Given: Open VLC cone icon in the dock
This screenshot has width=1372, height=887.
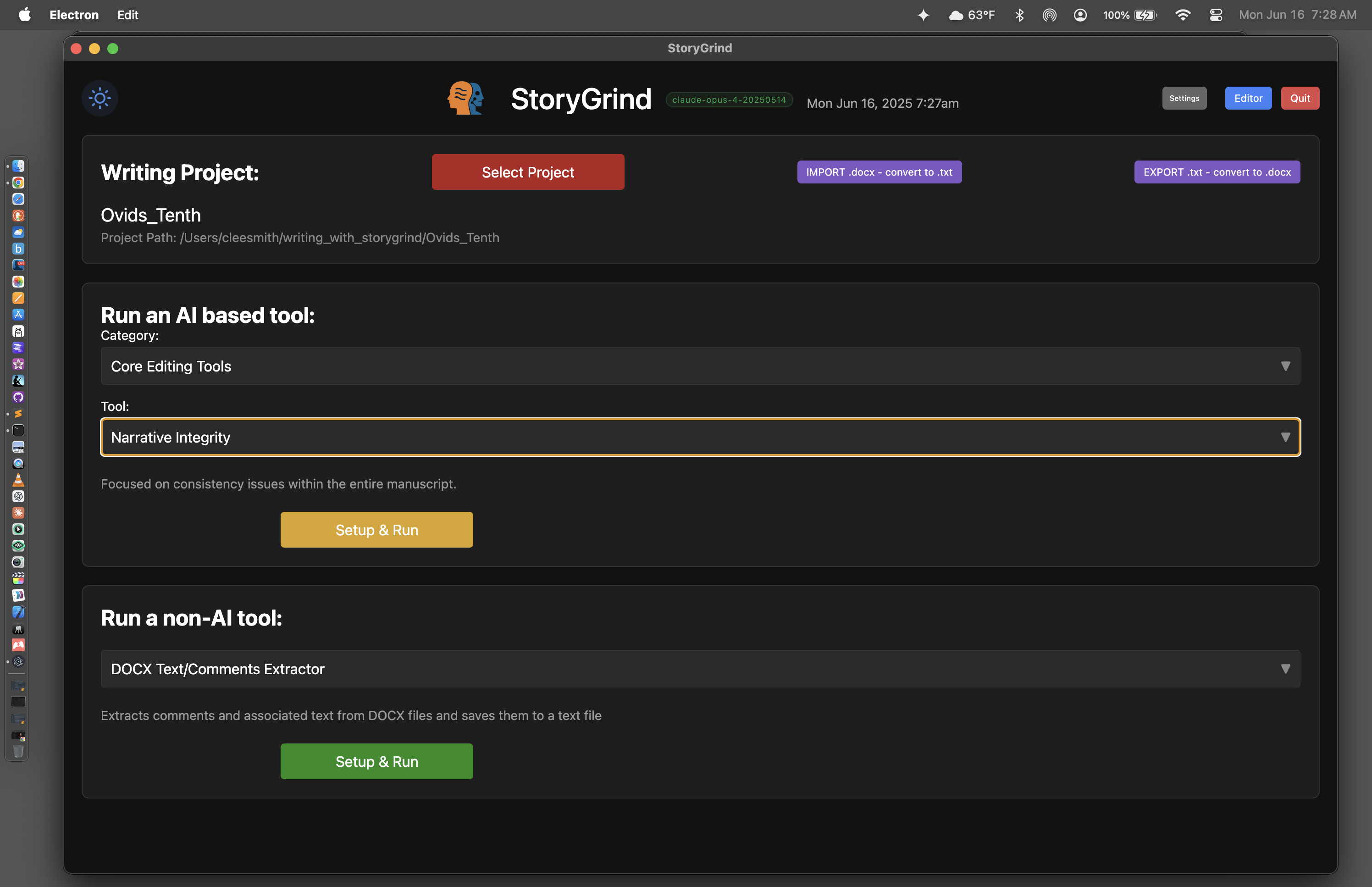Looking at the screenshot, I should pyautogui.click(x=18, y=480).
